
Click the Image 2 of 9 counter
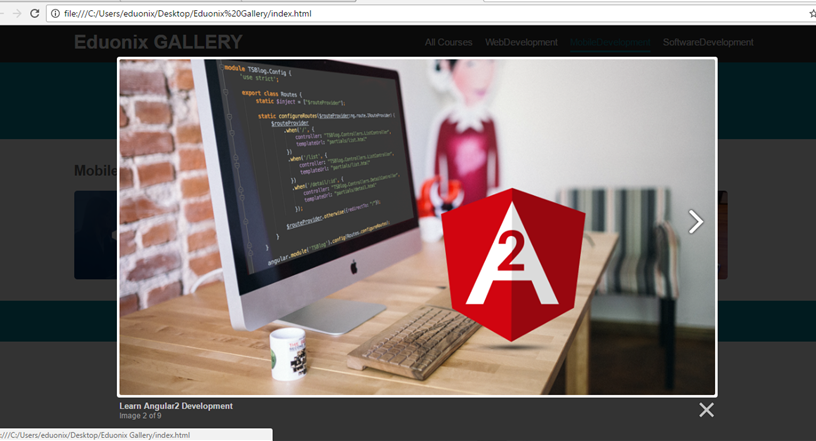140,416
